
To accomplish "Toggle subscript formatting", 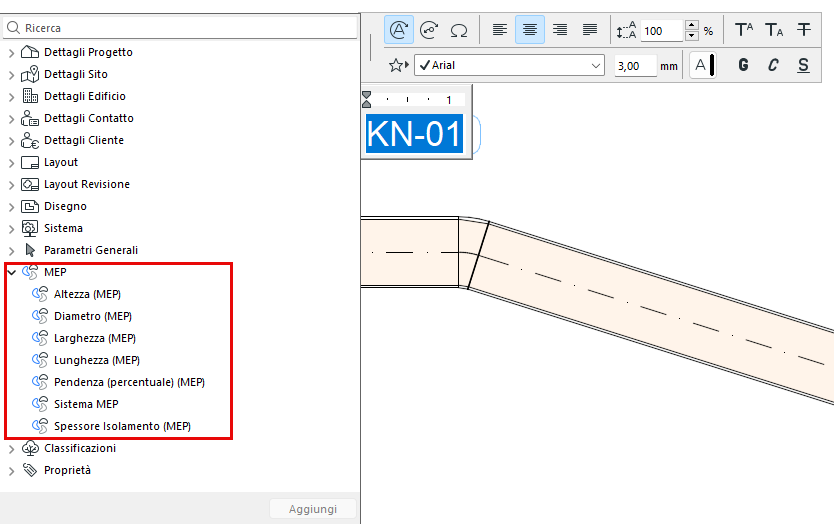I will click(x=774, y=30).
